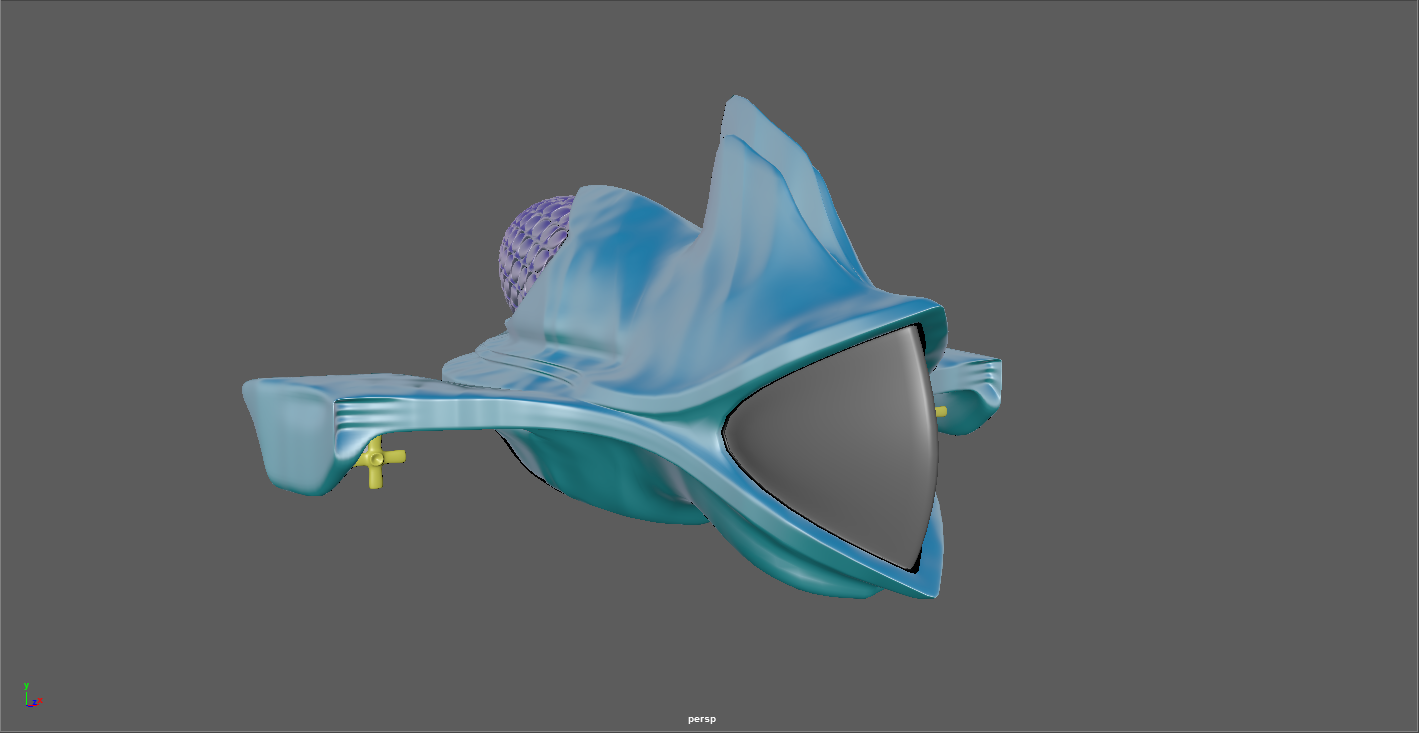
Task: Click the persp camera label
Action: (x=702, y=719)
